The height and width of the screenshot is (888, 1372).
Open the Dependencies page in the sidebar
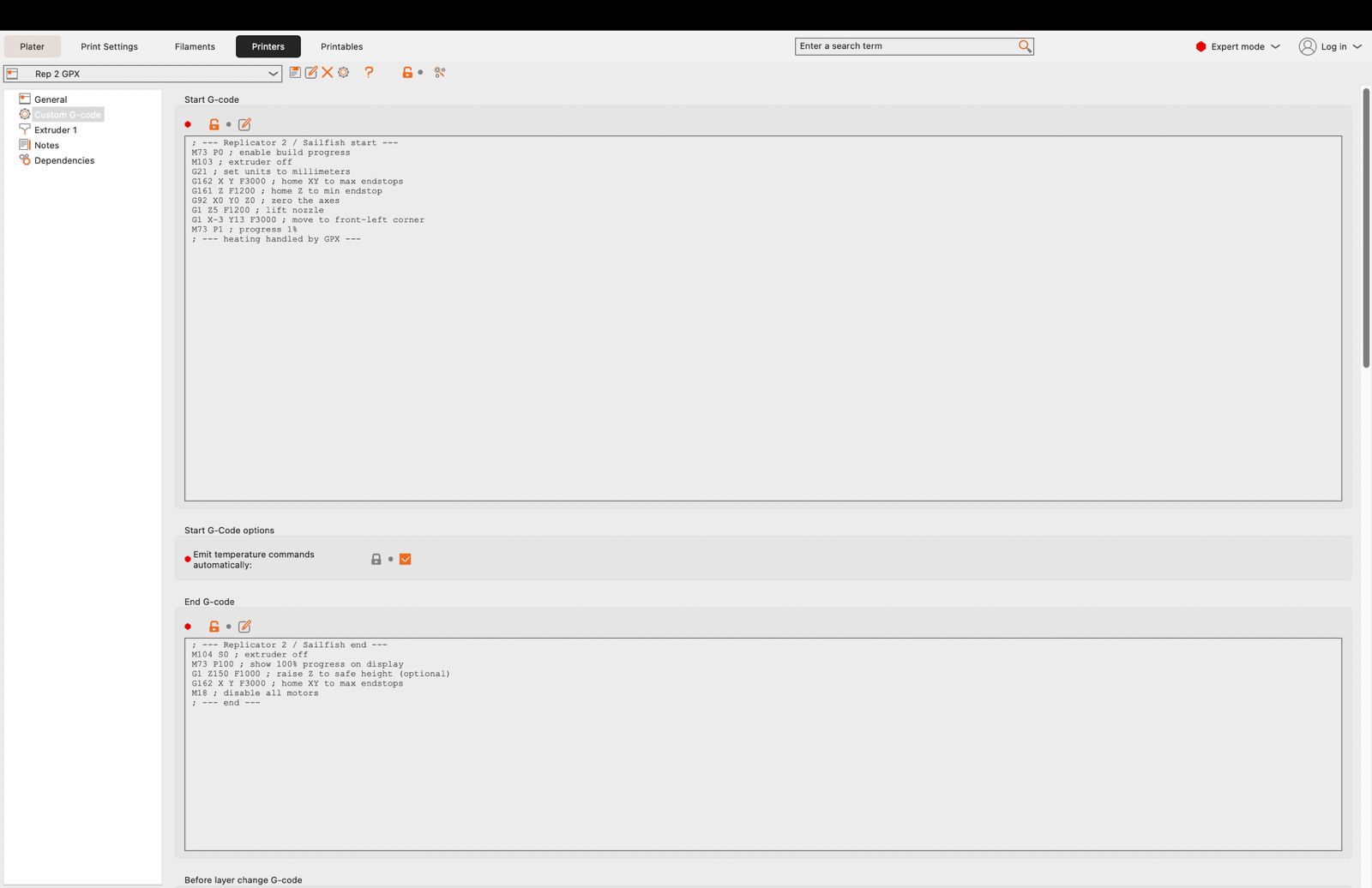(x=64, y=160)
